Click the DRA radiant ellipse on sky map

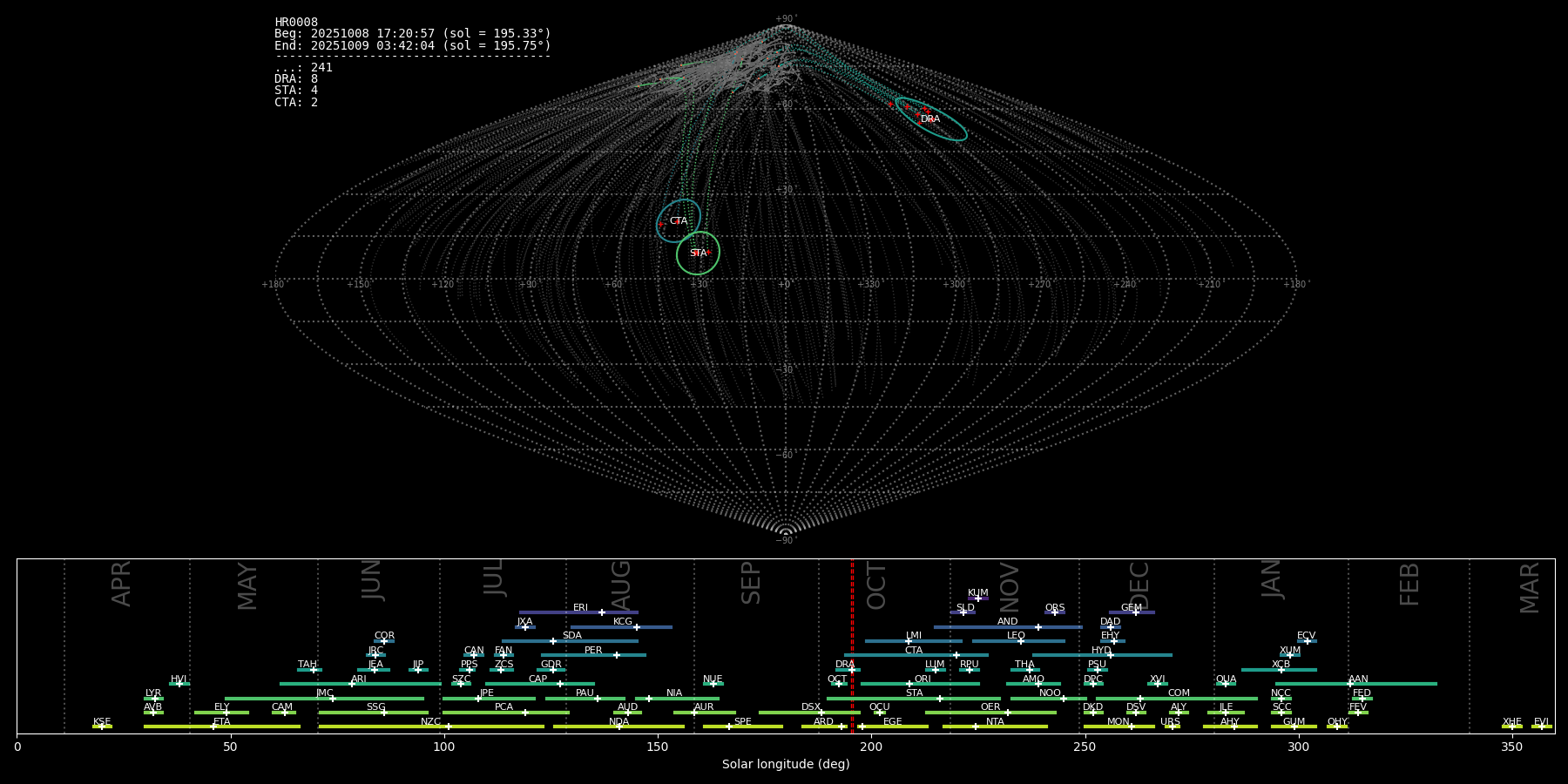[x=931, y=119]
